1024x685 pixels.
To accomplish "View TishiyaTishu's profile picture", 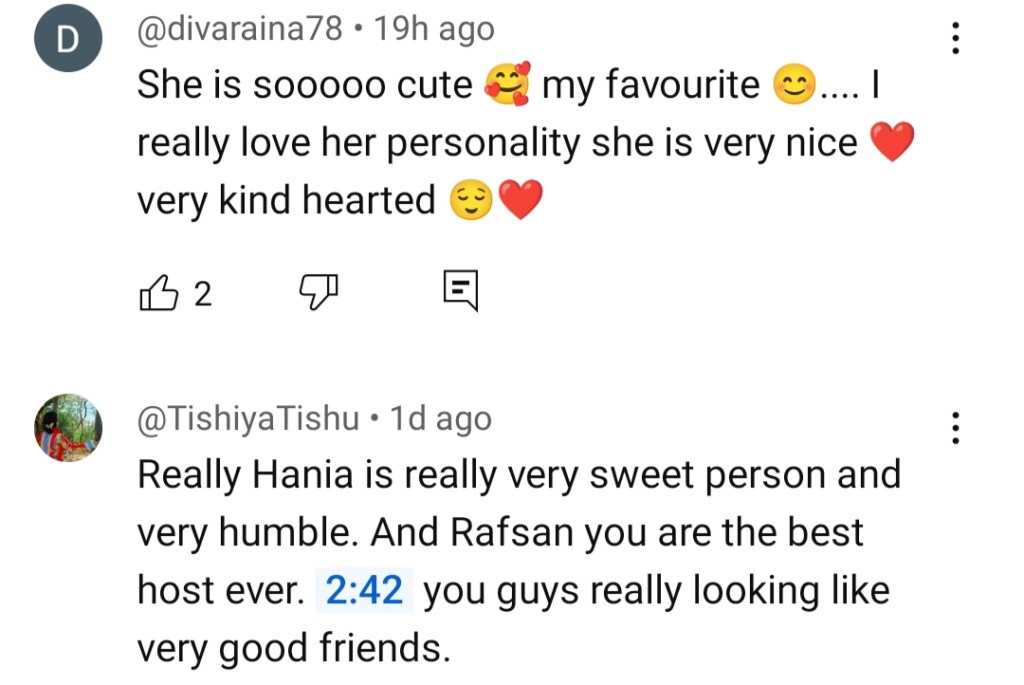I will [x=68, y=427].
